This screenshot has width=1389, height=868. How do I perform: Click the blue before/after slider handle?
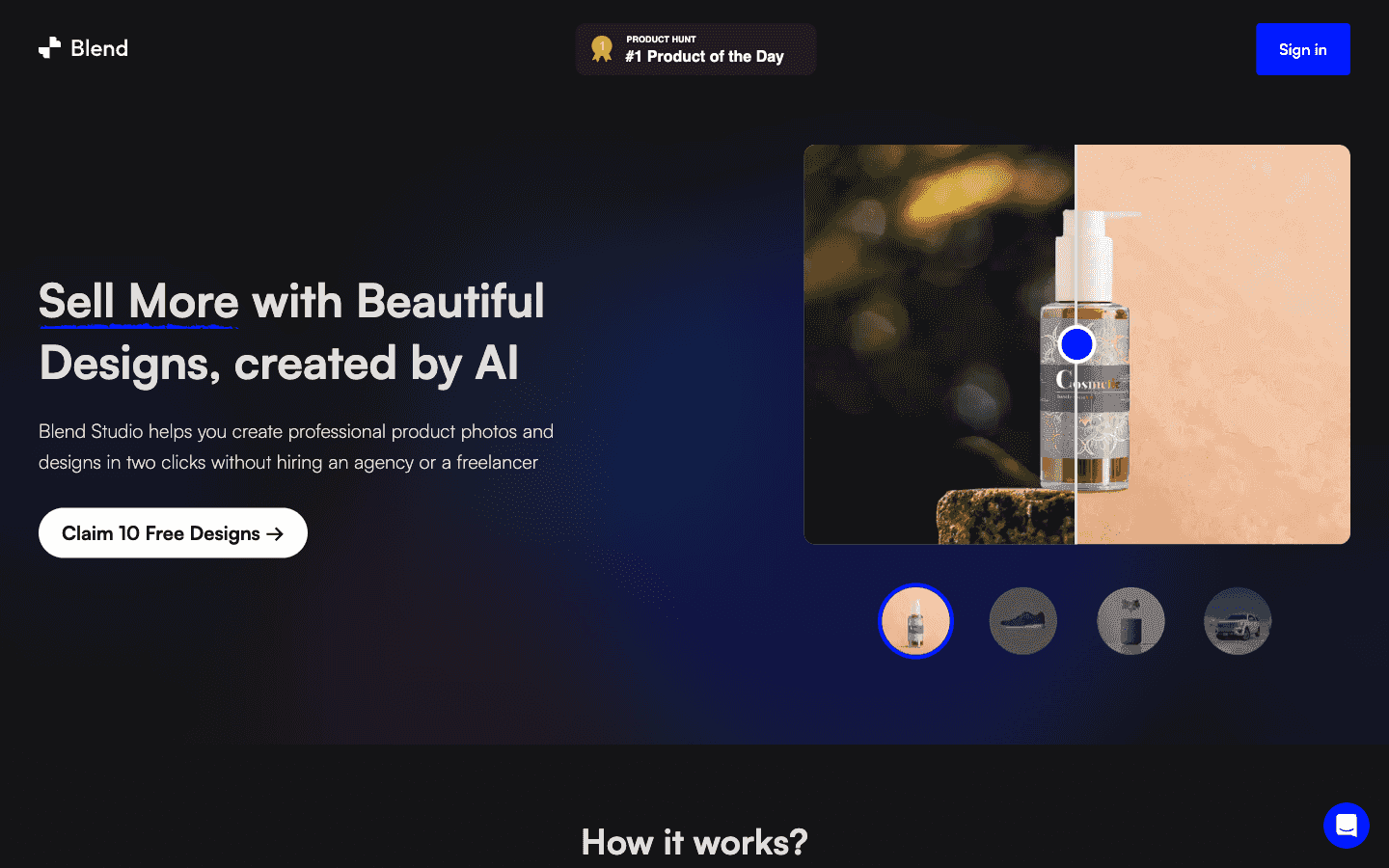point(1076,344)
